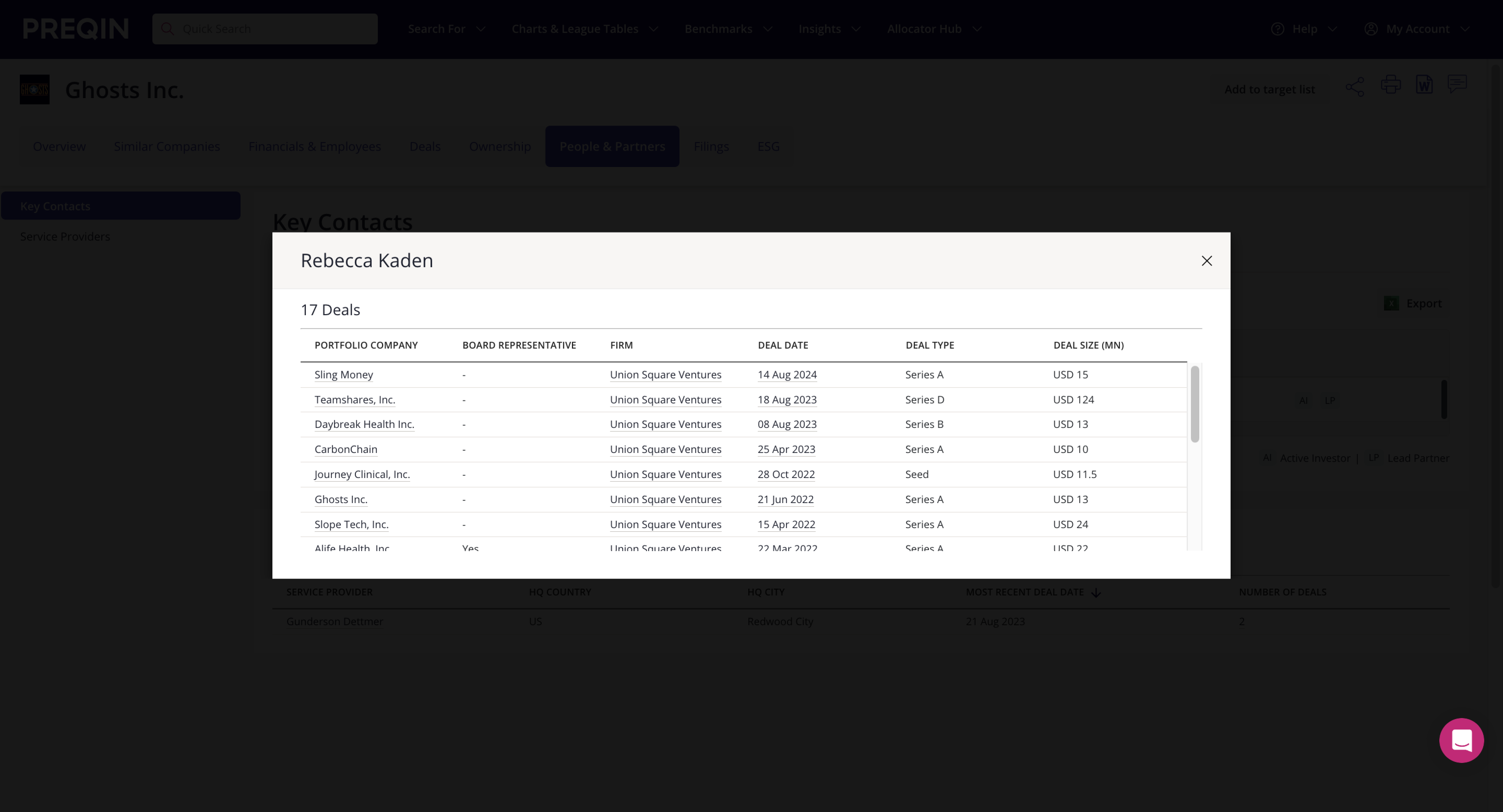Click the Ghosts Inc. company logo thumbnail
This screenshot has height=812, width=1503.
34,89
